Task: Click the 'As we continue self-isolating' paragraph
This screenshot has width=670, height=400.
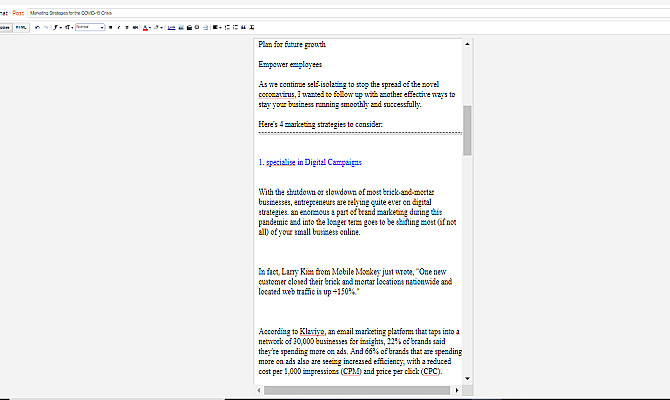Action: (357, 94)
